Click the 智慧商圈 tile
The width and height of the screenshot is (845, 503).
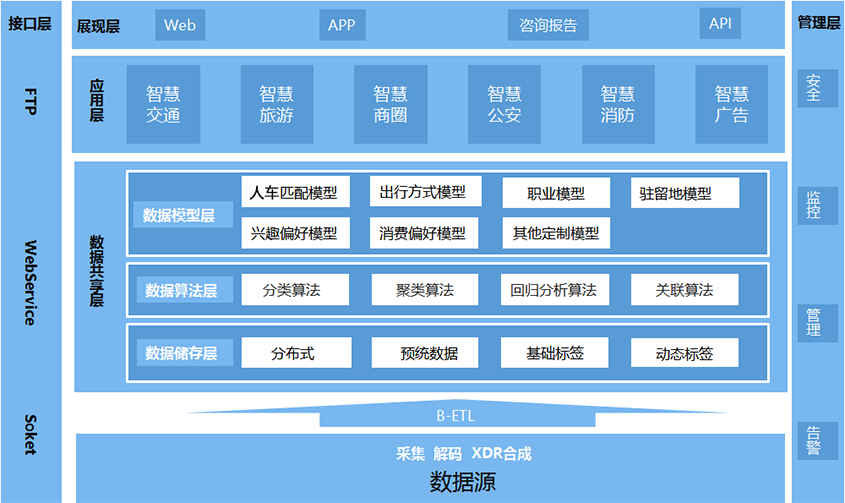click(391, 105)
